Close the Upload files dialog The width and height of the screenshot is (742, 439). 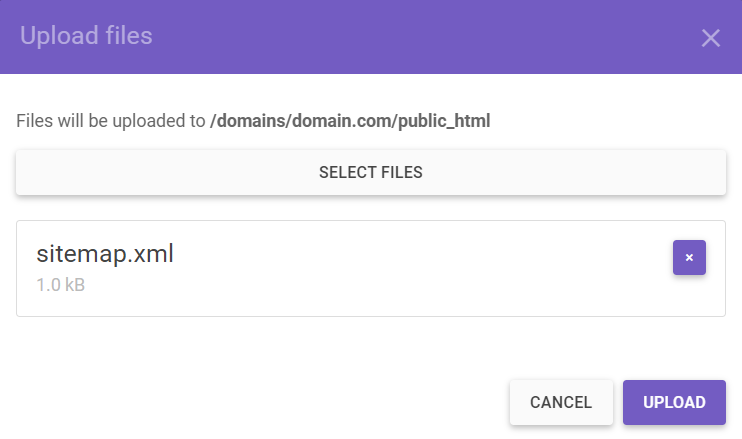coord(710,38)
